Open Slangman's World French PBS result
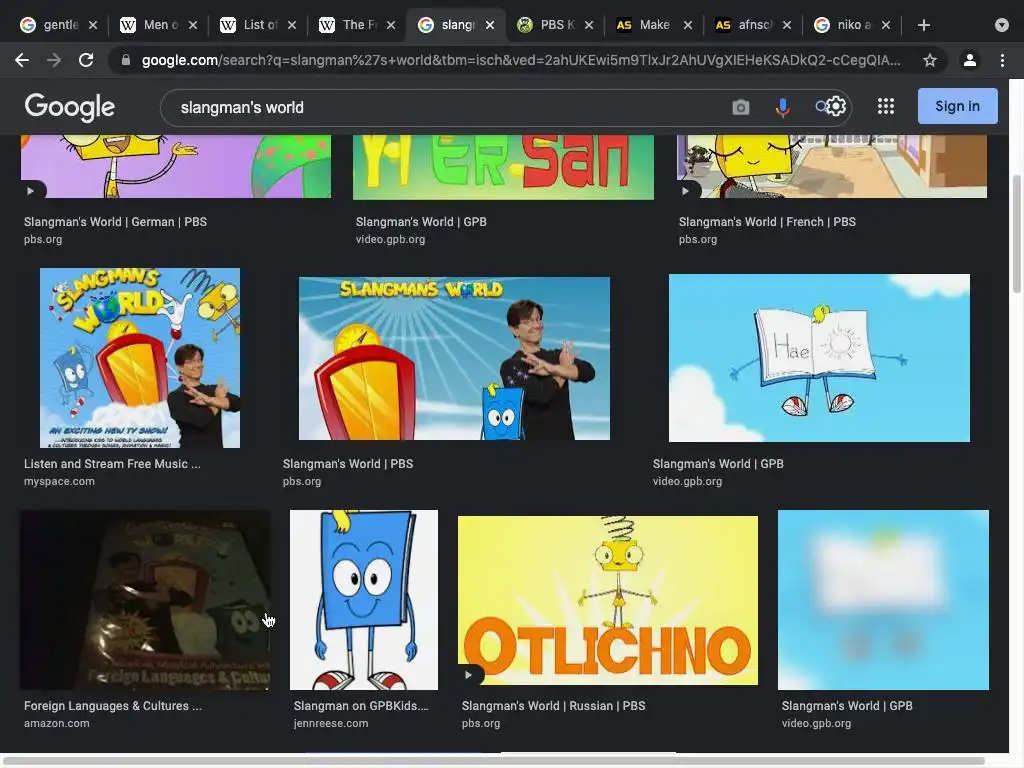 (767, 222)
